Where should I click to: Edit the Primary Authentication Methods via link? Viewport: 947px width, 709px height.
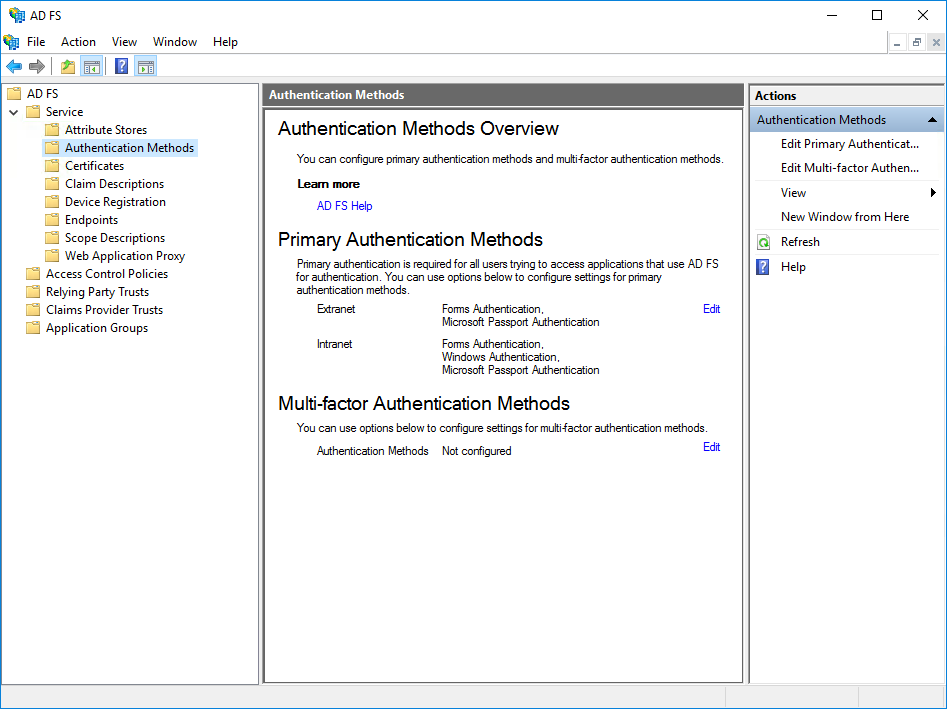pyautogui.click(x=711, y=309)
